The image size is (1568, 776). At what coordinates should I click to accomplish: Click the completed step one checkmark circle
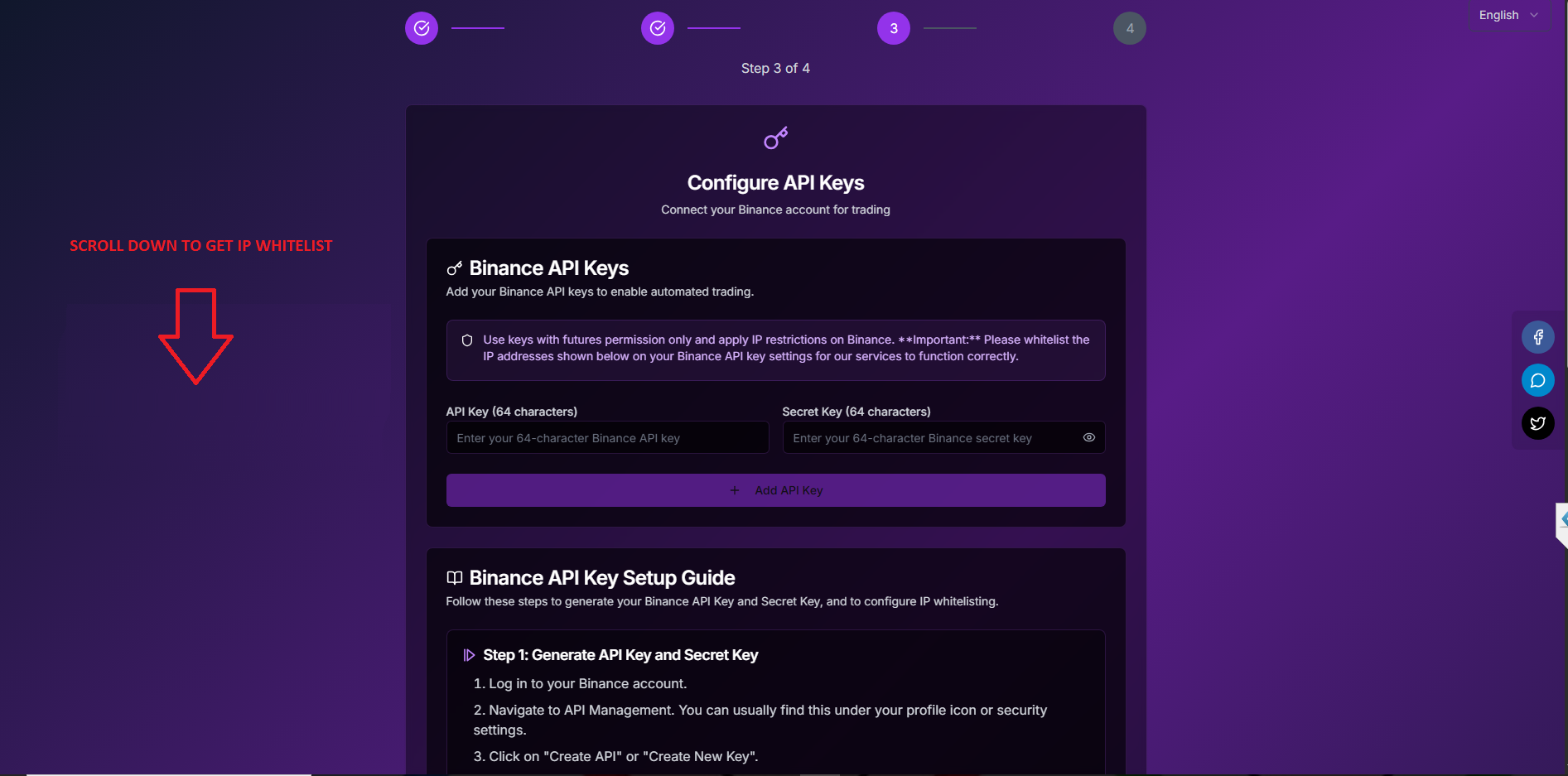[x=422, y=28]
